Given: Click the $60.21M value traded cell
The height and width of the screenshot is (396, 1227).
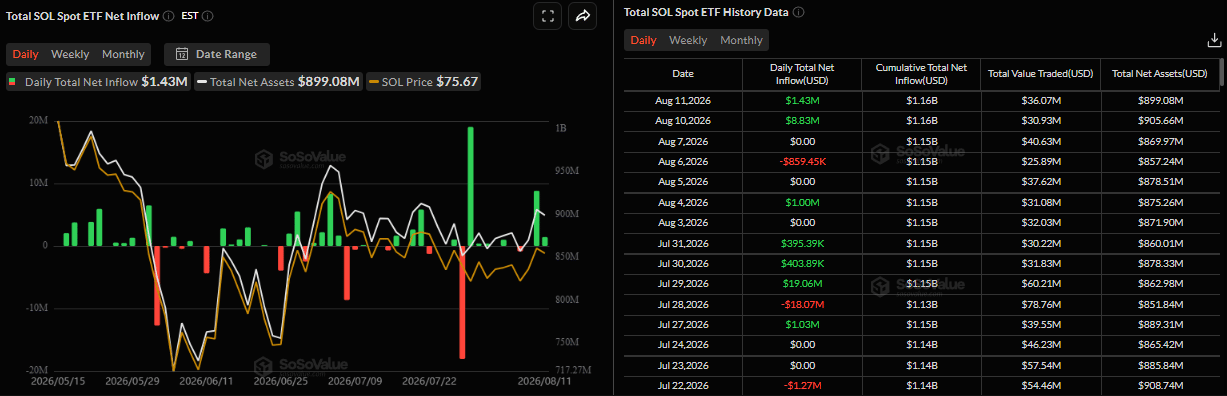Looking at the screenshot, I should 1040,283.
